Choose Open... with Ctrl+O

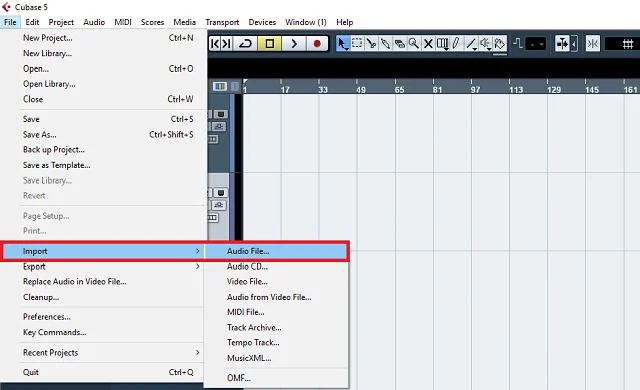[x=102, y=69]
